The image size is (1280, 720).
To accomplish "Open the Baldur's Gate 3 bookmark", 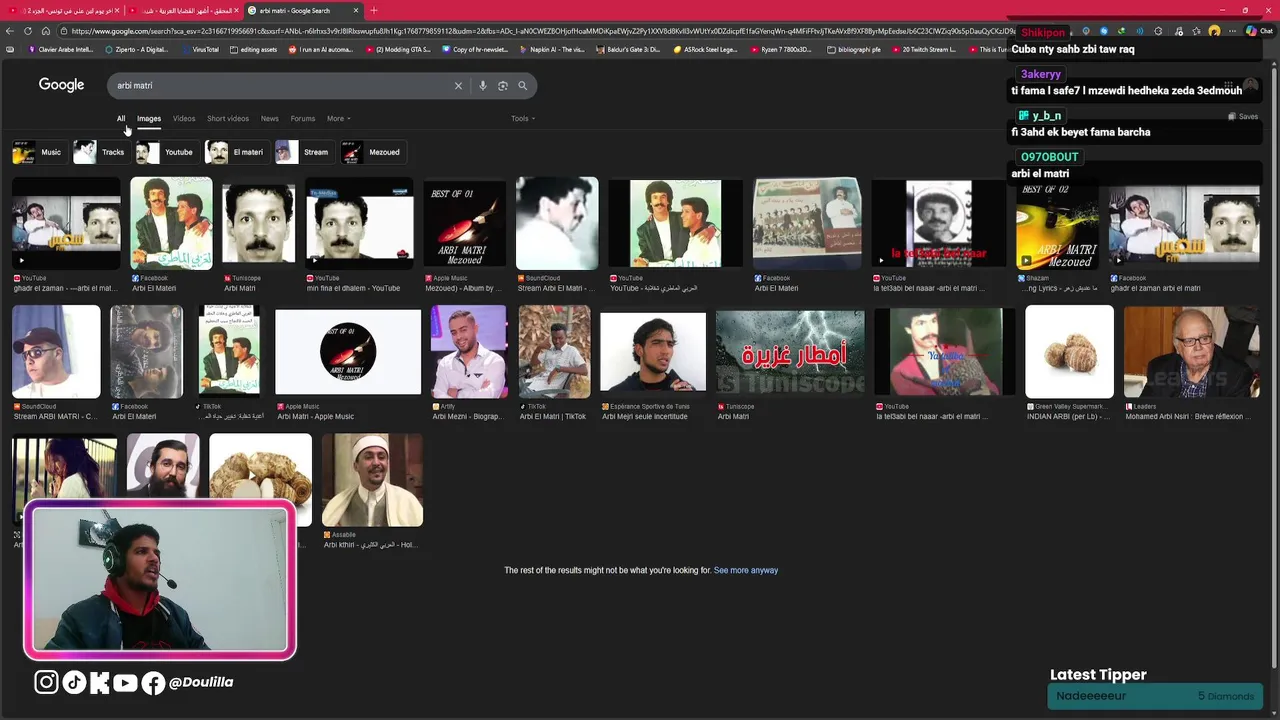I will click(628, 49).
